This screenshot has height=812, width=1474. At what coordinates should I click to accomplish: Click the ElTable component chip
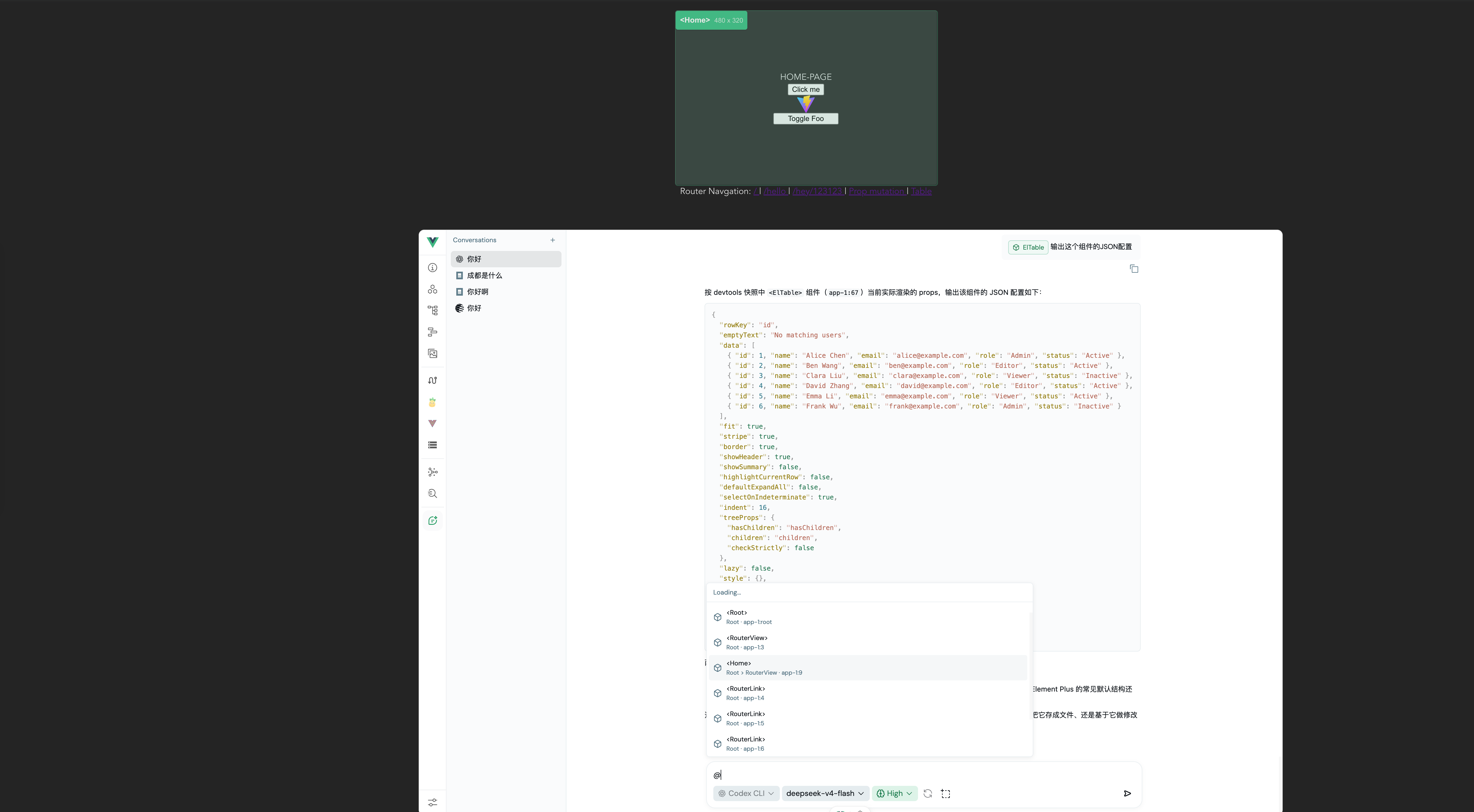click(x=1028, y=247)
